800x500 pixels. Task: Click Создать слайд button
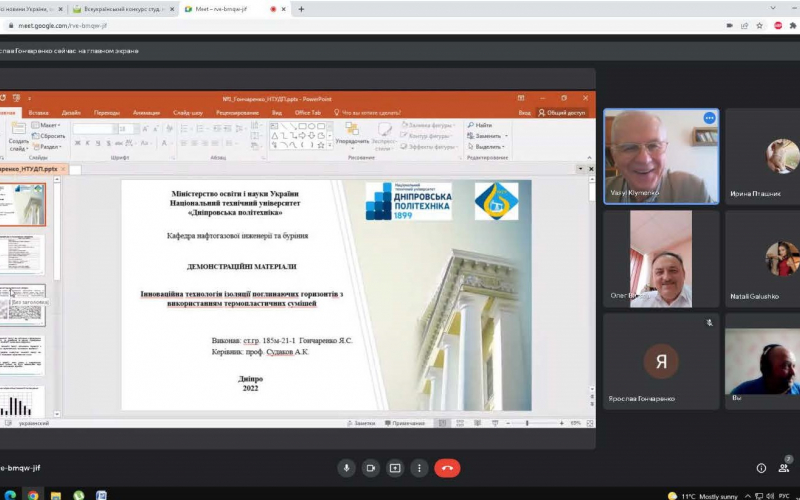pyautogui.click(x=18, y=137)
